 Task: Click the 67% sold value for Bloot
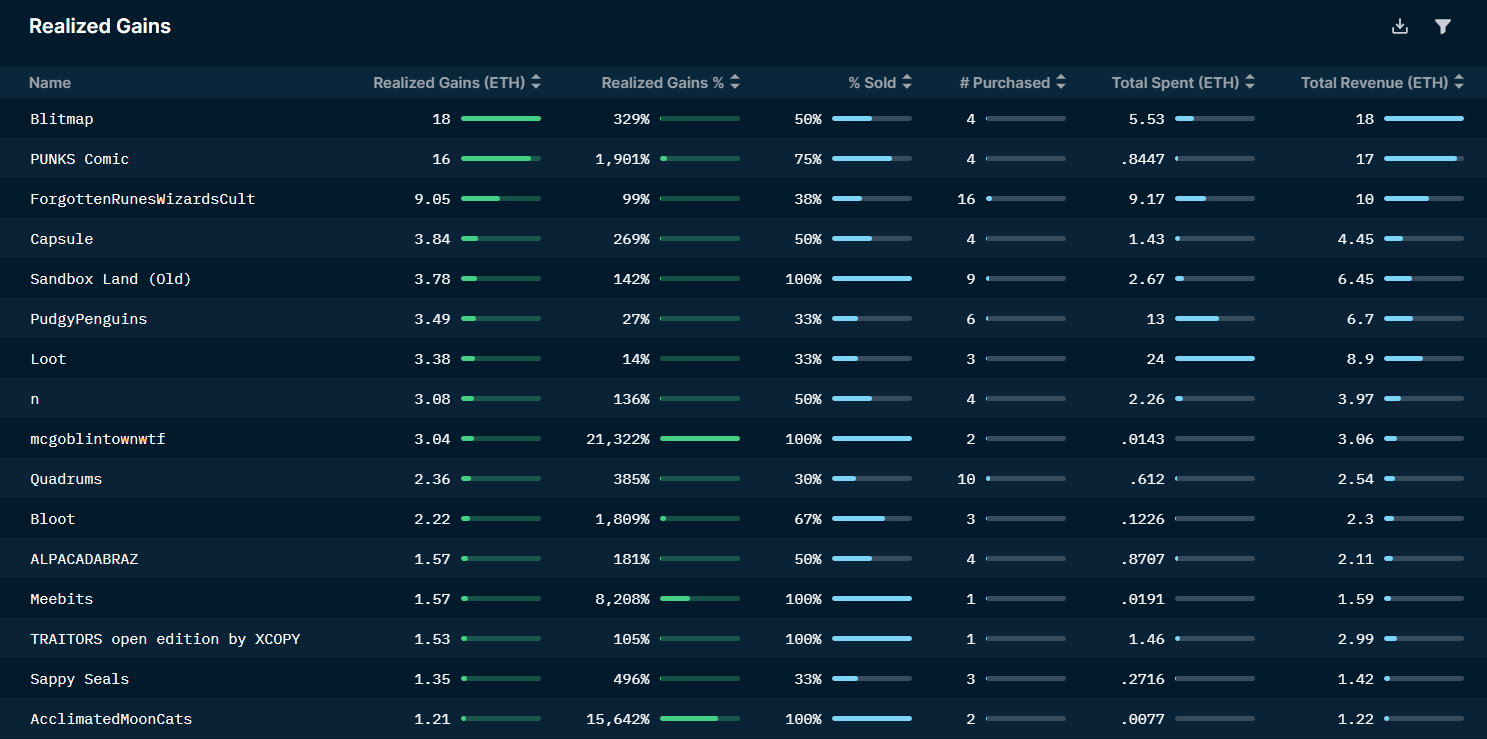click(808, 519)
